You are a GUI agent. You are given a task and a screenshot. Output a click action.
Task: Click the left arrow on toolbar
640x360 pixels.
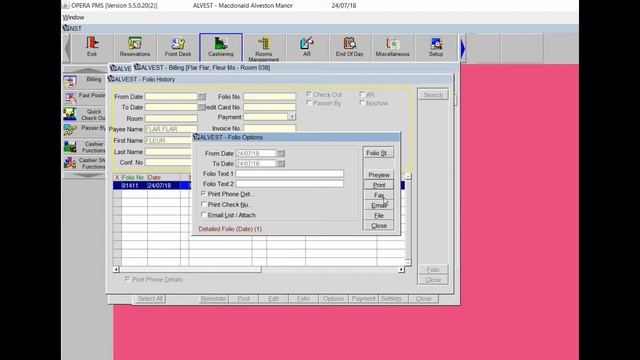tap(67, 48)
